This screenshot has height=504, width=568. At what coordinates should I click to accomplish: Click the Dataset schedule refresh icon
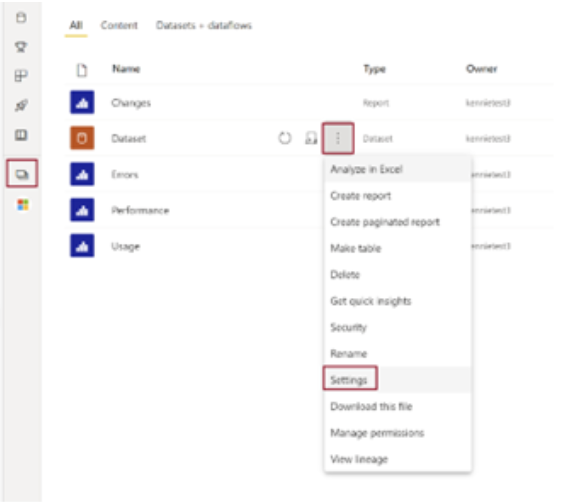tap(311, 138)
